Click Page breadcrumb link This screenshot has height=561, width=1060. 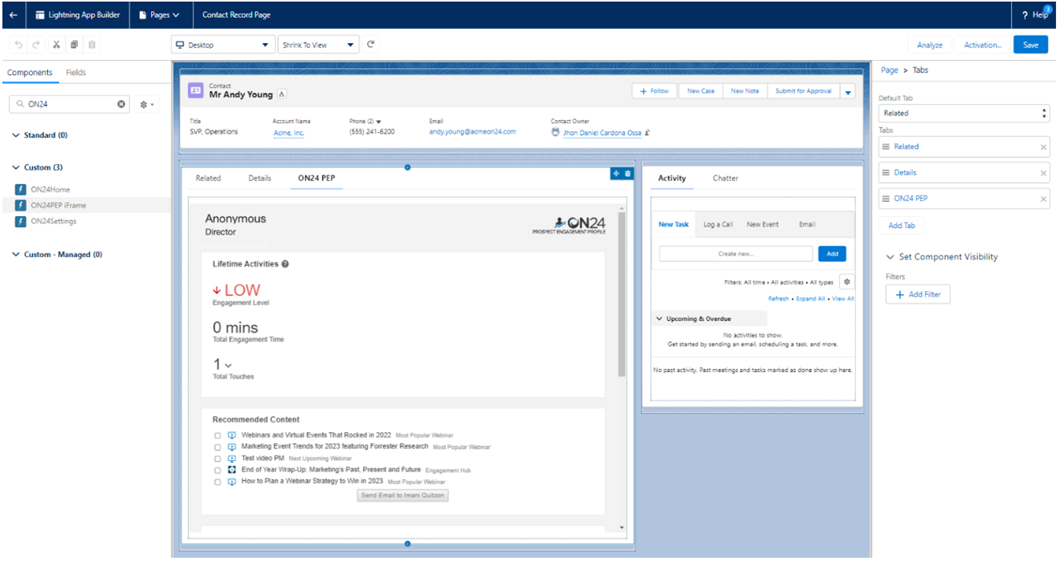tap(889, 70)
